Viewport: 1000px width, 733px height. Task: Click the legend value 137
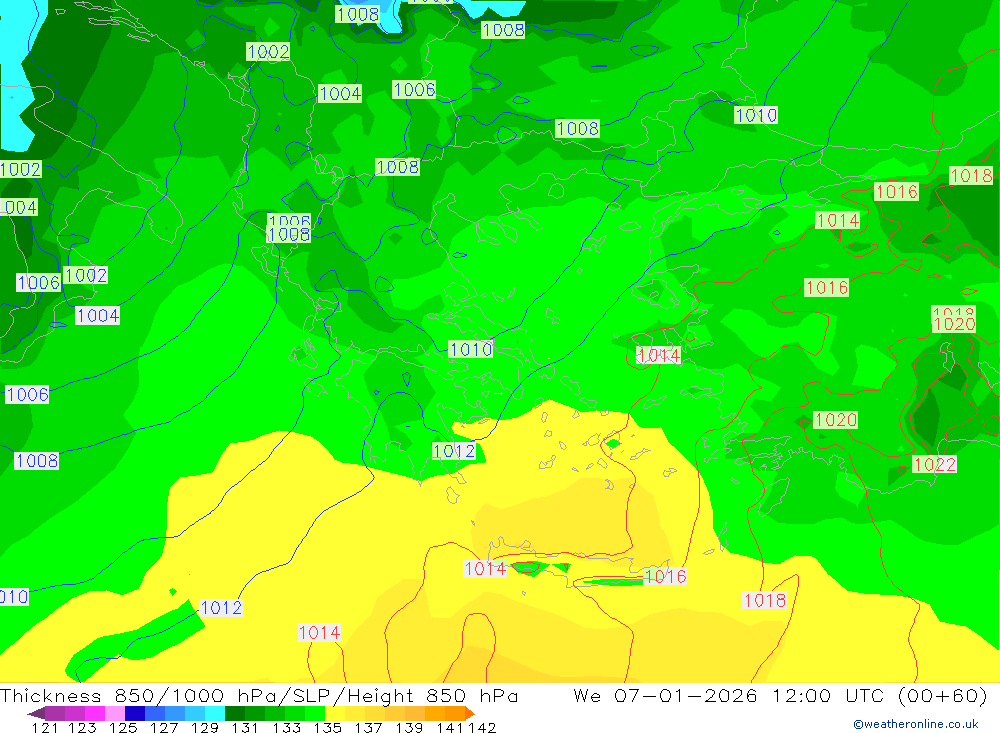368,727
